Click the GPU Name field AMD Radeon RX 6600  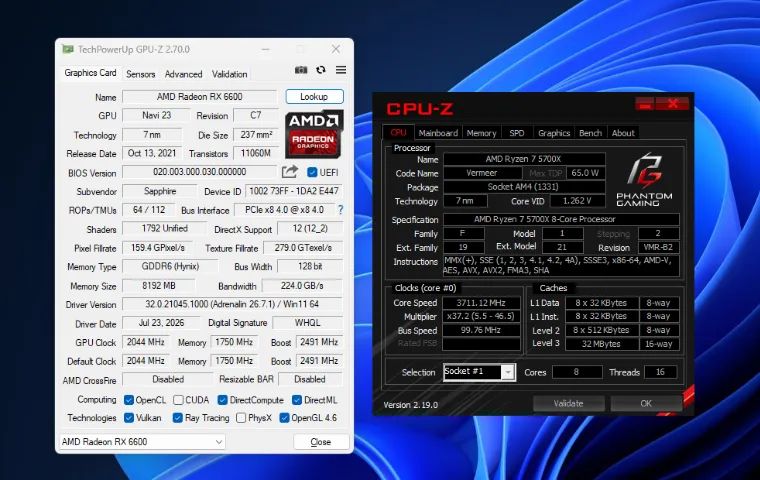coord(200,96)
